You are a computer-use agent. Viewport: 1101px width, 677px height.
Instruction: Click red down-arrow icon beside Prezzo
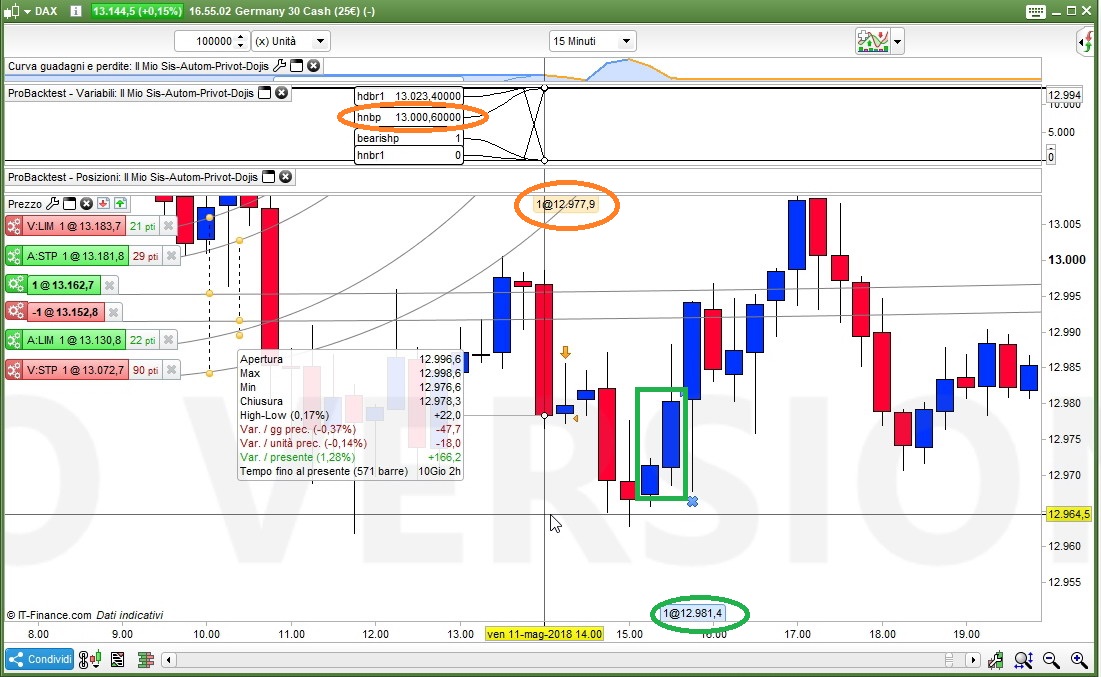pyautogui.click(x=103, y=204)
